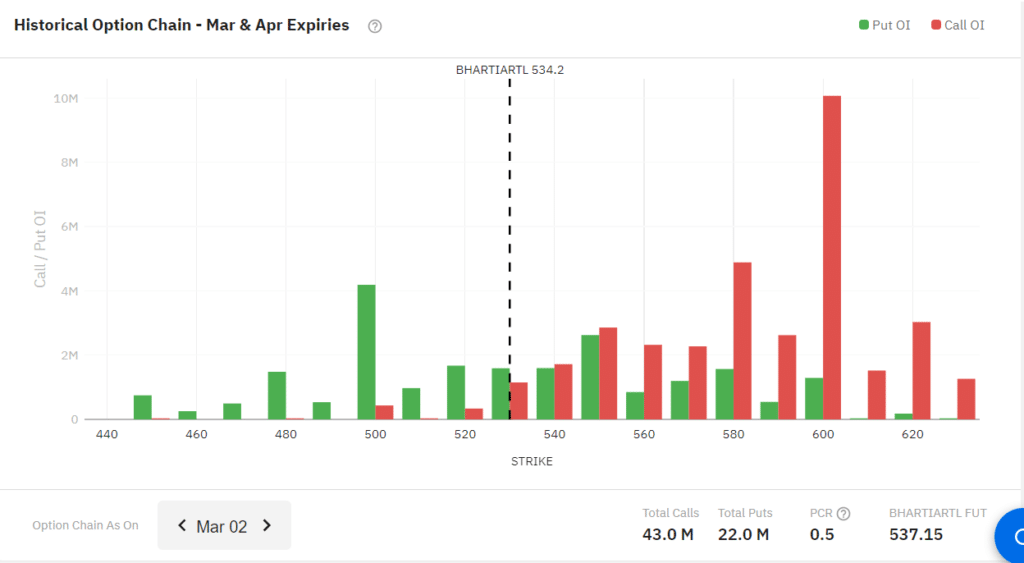This screenshot has width=1024, height=563.
Task: Click the 10M y-axis label
Action: [67, 99]
